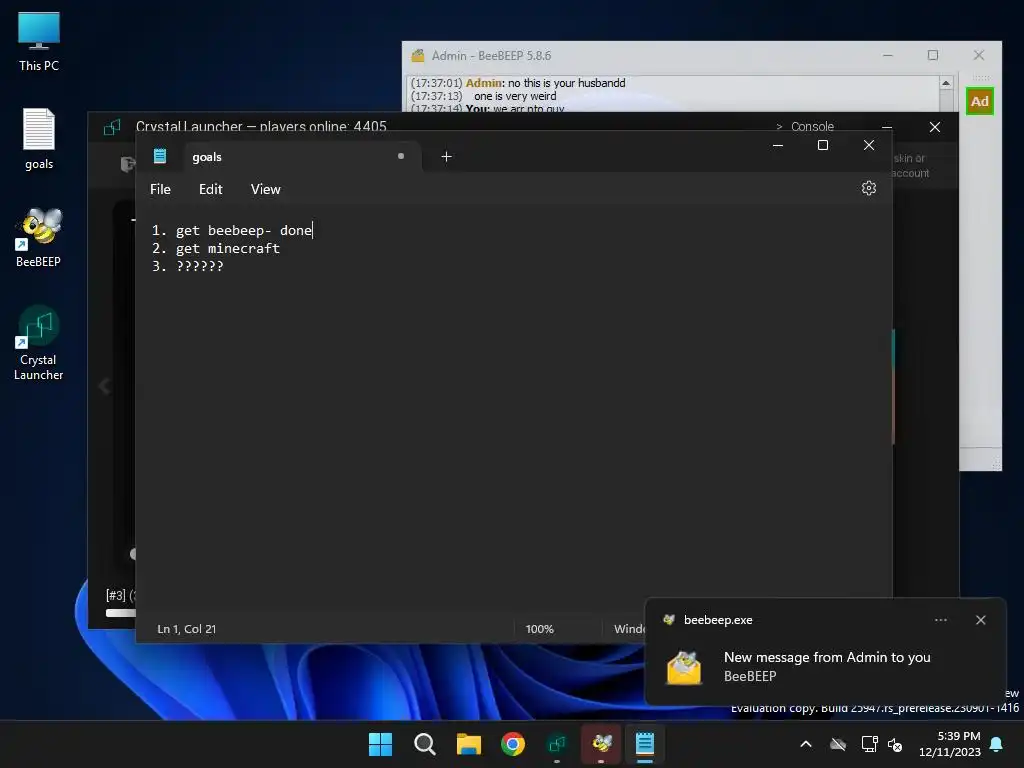Launch the BeeBEEP desktop shortcut
The width and height of the screenshot is (1024, 768).
point(39,238)
